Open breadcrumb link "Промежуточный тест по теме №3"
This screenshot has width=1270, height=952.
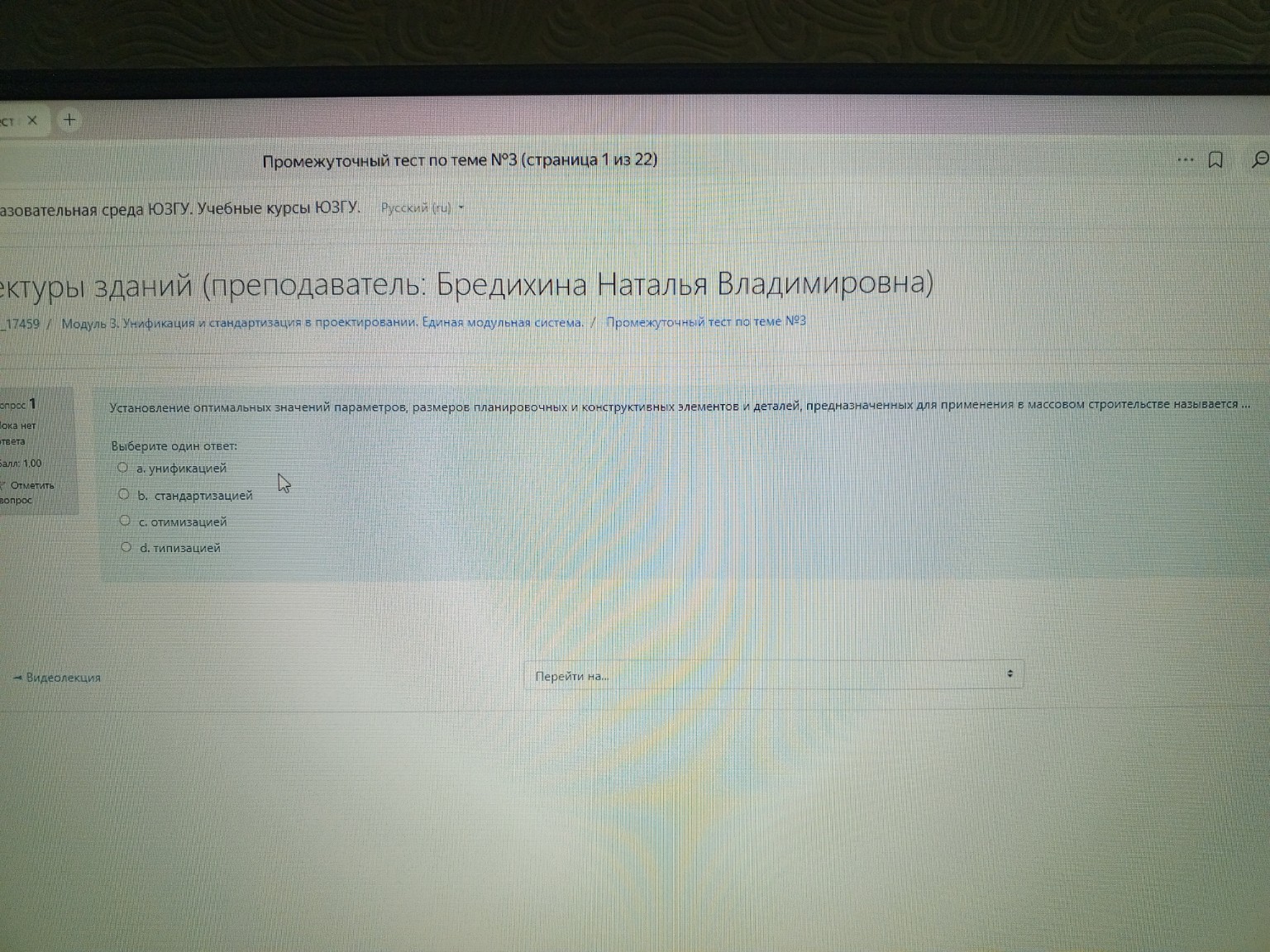click(705, 321)
